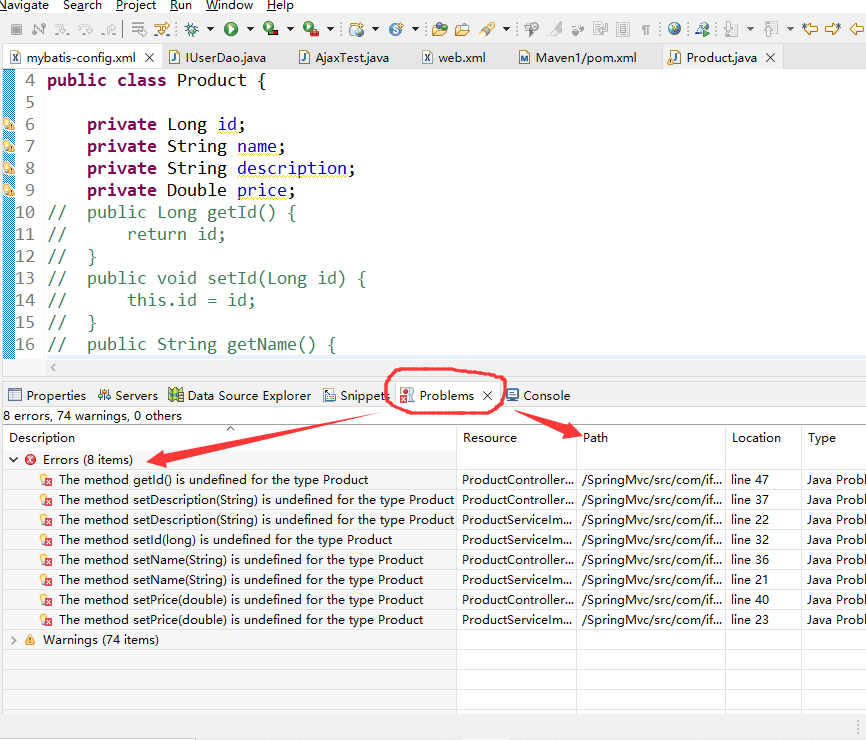Toggle Mark Occurrences highlighter icon

(x=556, y=29)
